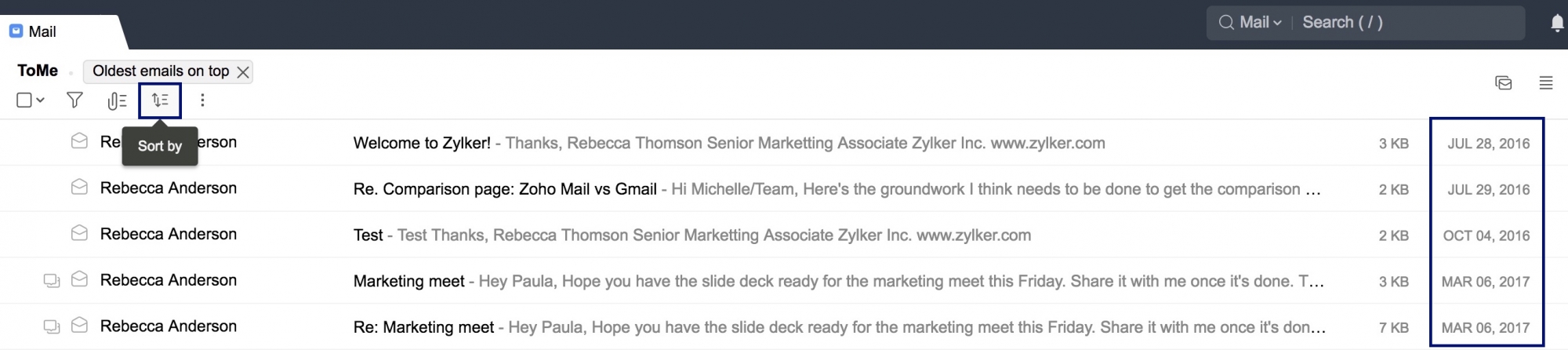The height and width of the screenshot is (350, 1568).
Task: Click the Sort by icon
Action: [160, 100]
